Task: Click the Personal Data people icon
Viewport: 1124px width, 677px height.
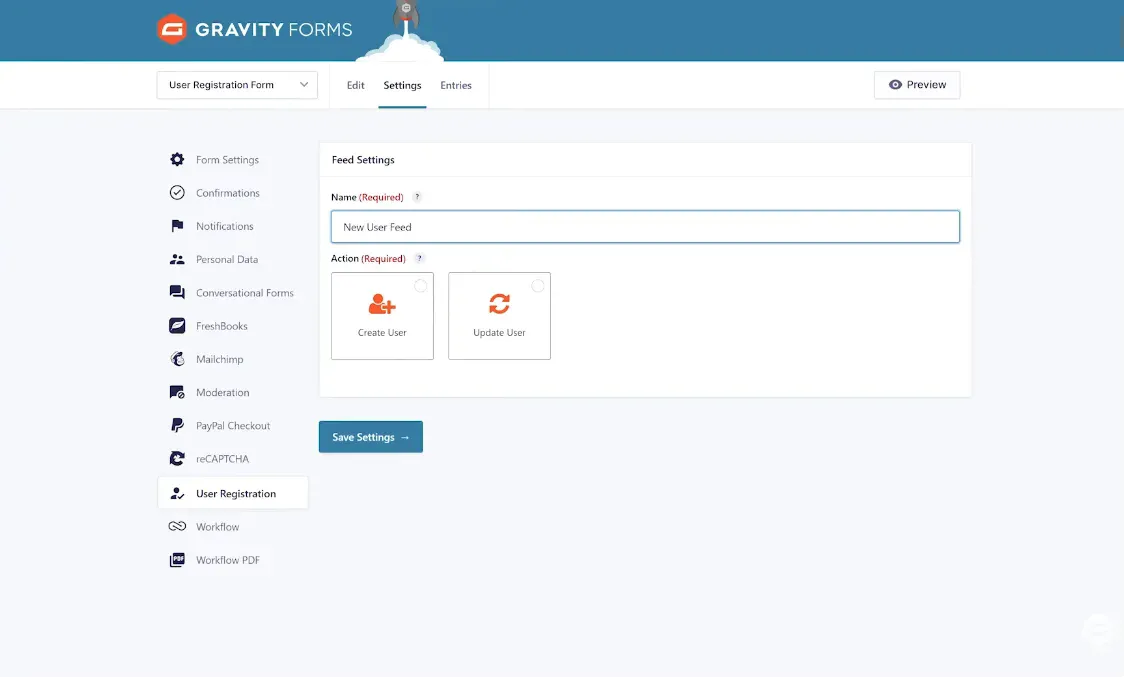Action: (177, 259)
